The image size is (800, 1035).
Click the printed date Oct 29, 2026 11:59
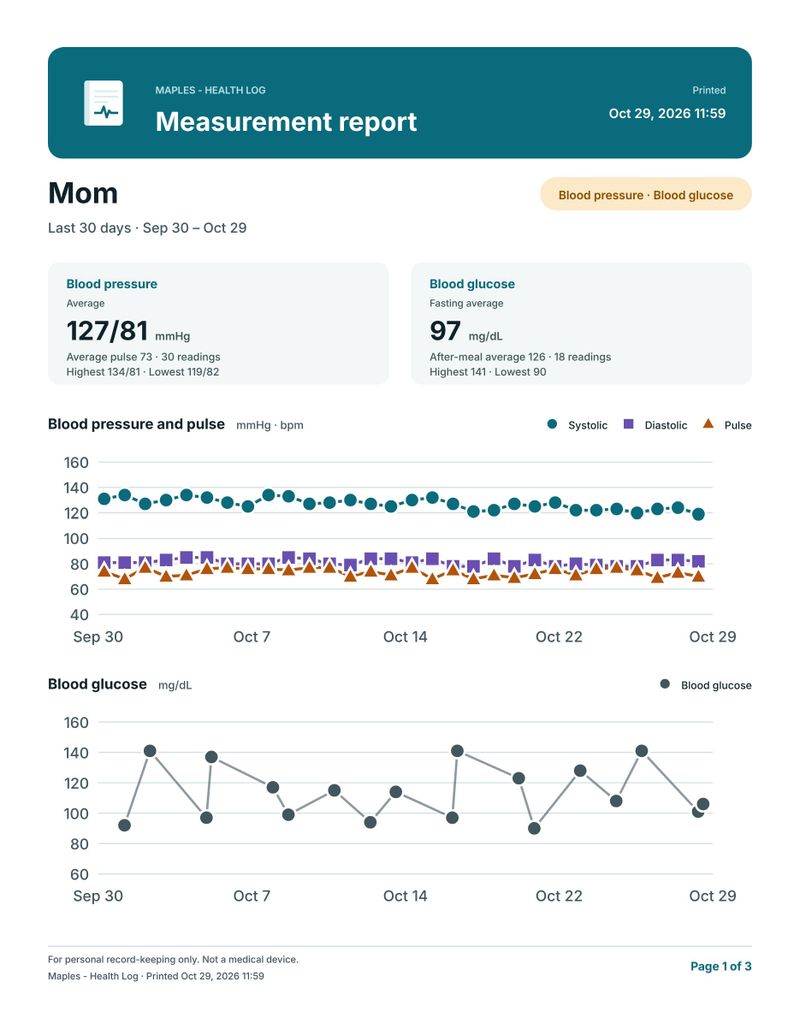[667, 114]
